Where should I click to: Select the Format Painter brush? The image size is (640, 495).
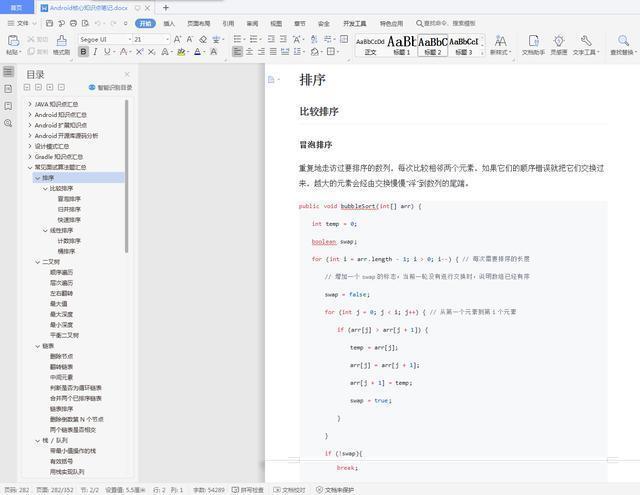tap(62, 40)
